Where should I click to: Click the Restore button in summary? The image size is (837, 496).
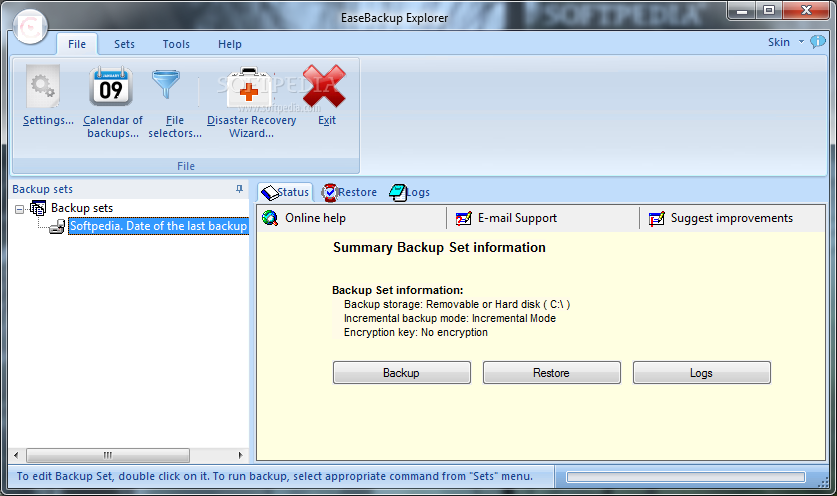tap(551, 373)
